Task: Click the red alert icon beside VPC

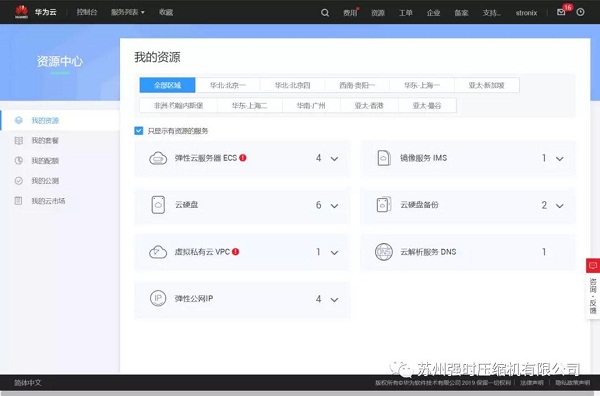Action: click(235, 251)
